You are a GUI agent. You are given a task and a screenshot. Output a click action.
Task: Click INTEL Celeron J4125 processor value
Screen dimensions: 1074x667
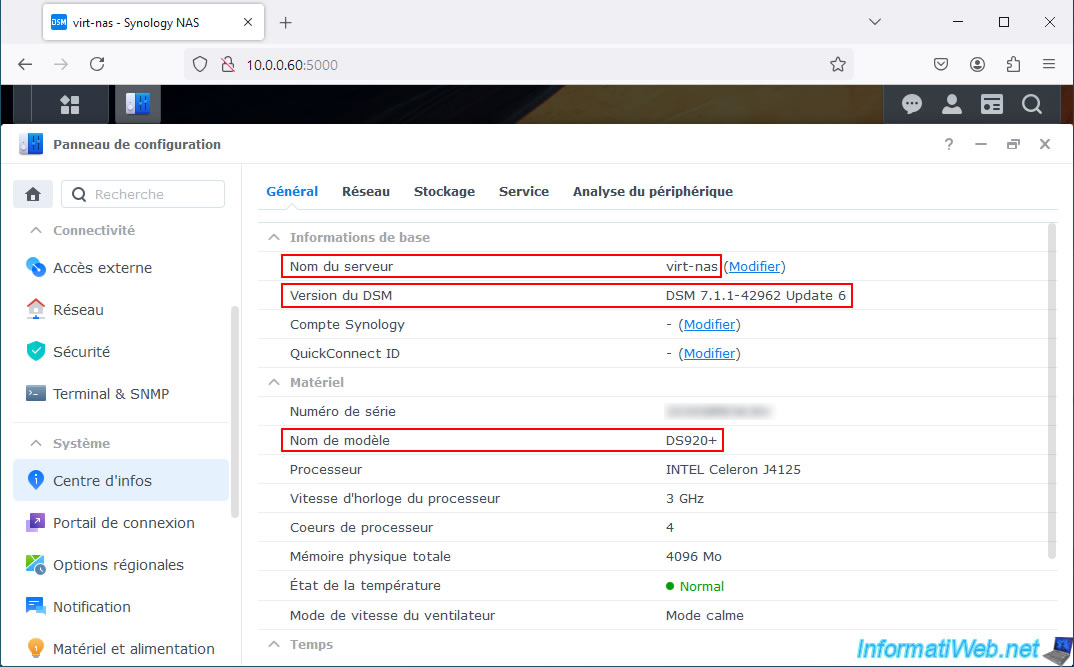(x=733, y=470)
